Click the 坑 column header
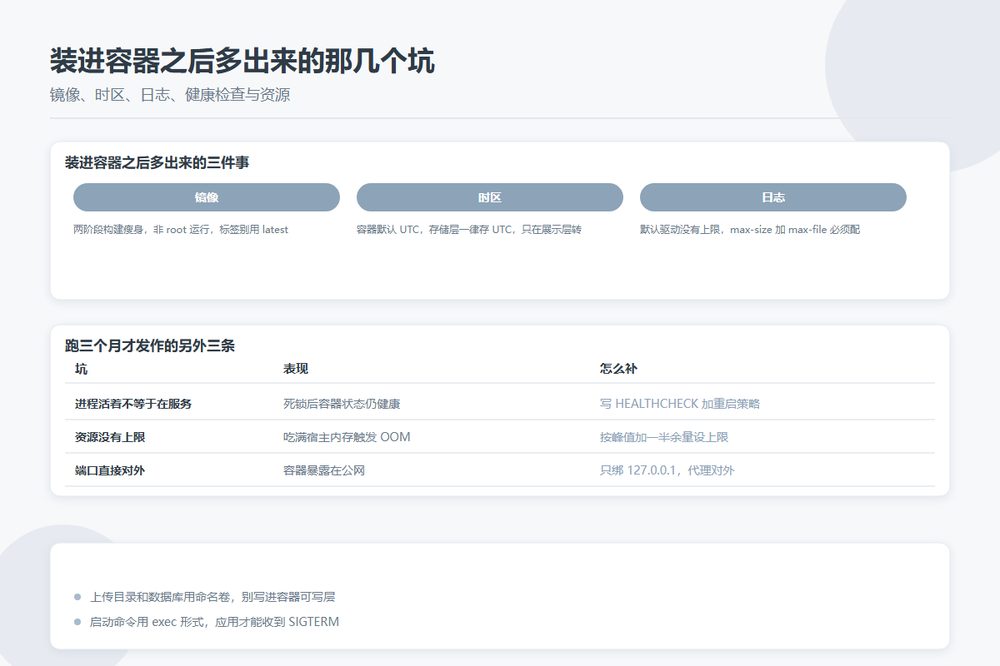Screen dimensions: 1000x666 coord(81,369)
